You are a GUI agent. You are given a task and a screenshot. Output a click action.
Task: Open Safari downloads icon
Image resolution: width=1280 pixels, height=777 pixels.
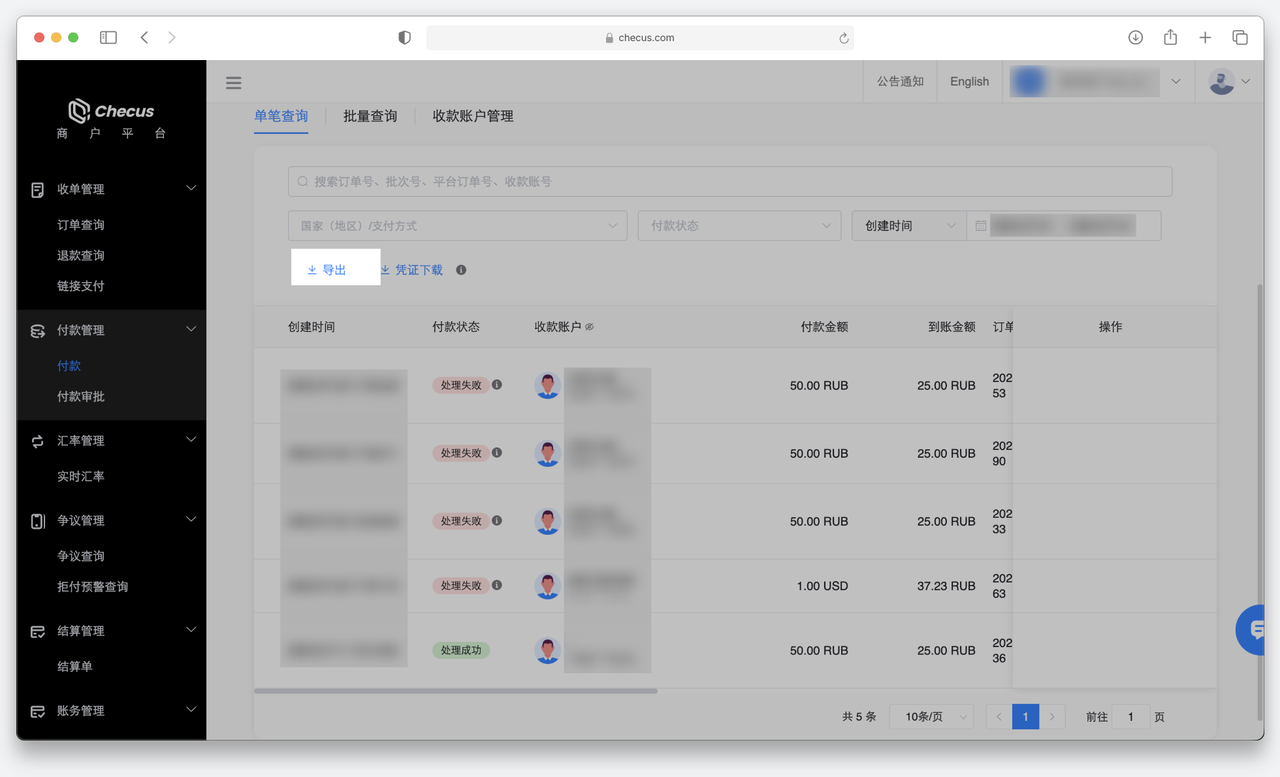pos(1135,38)
